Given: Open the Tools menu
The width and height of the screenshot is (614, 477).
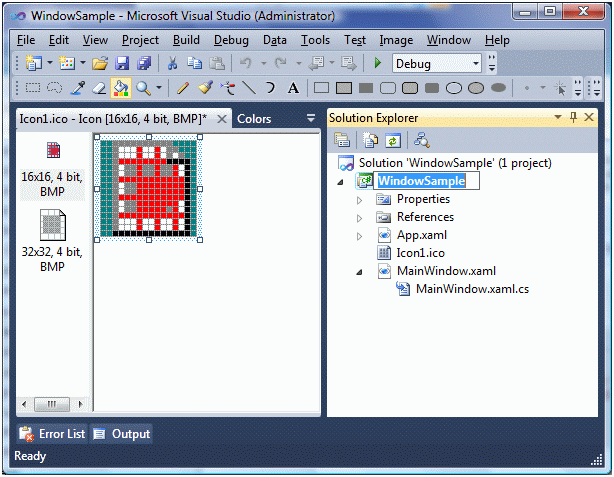Looking at the screenshot, I should click(315, 40).
